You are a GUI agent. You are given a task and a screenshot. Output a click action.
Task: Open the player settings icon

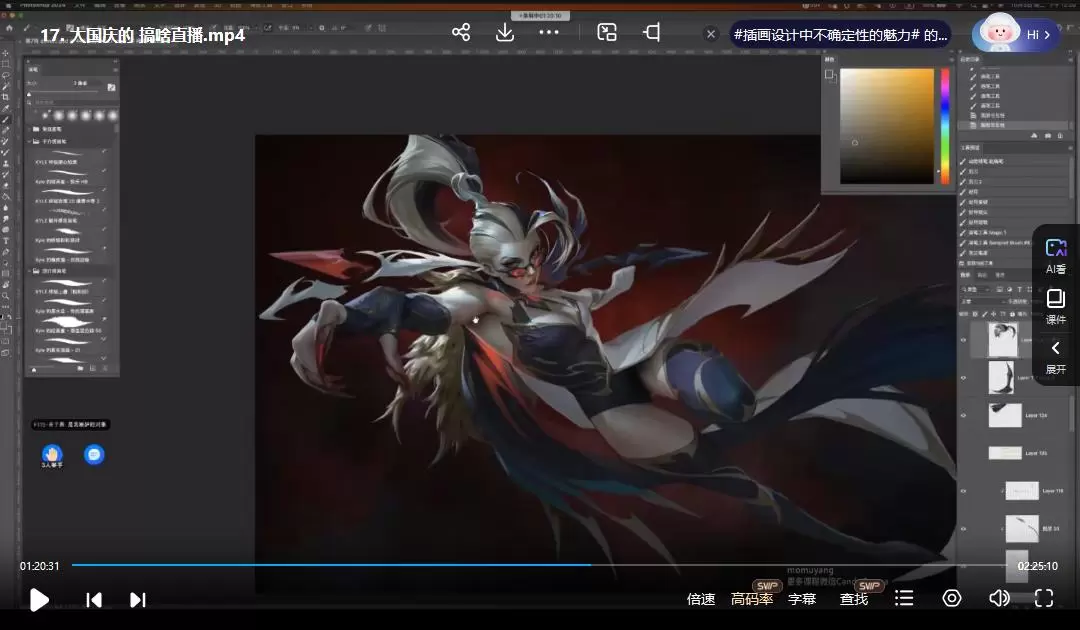952,598
